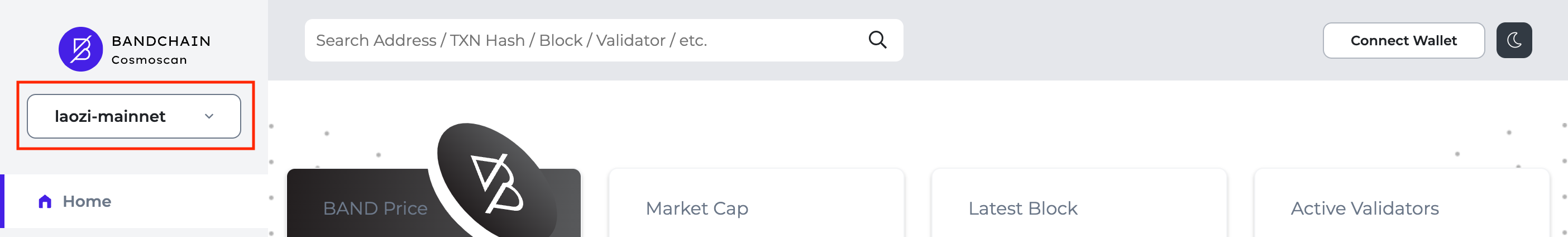Open the laozi-mainnet network dropdown
This screenshot has width=1568, height=237.
pos(134,116)
